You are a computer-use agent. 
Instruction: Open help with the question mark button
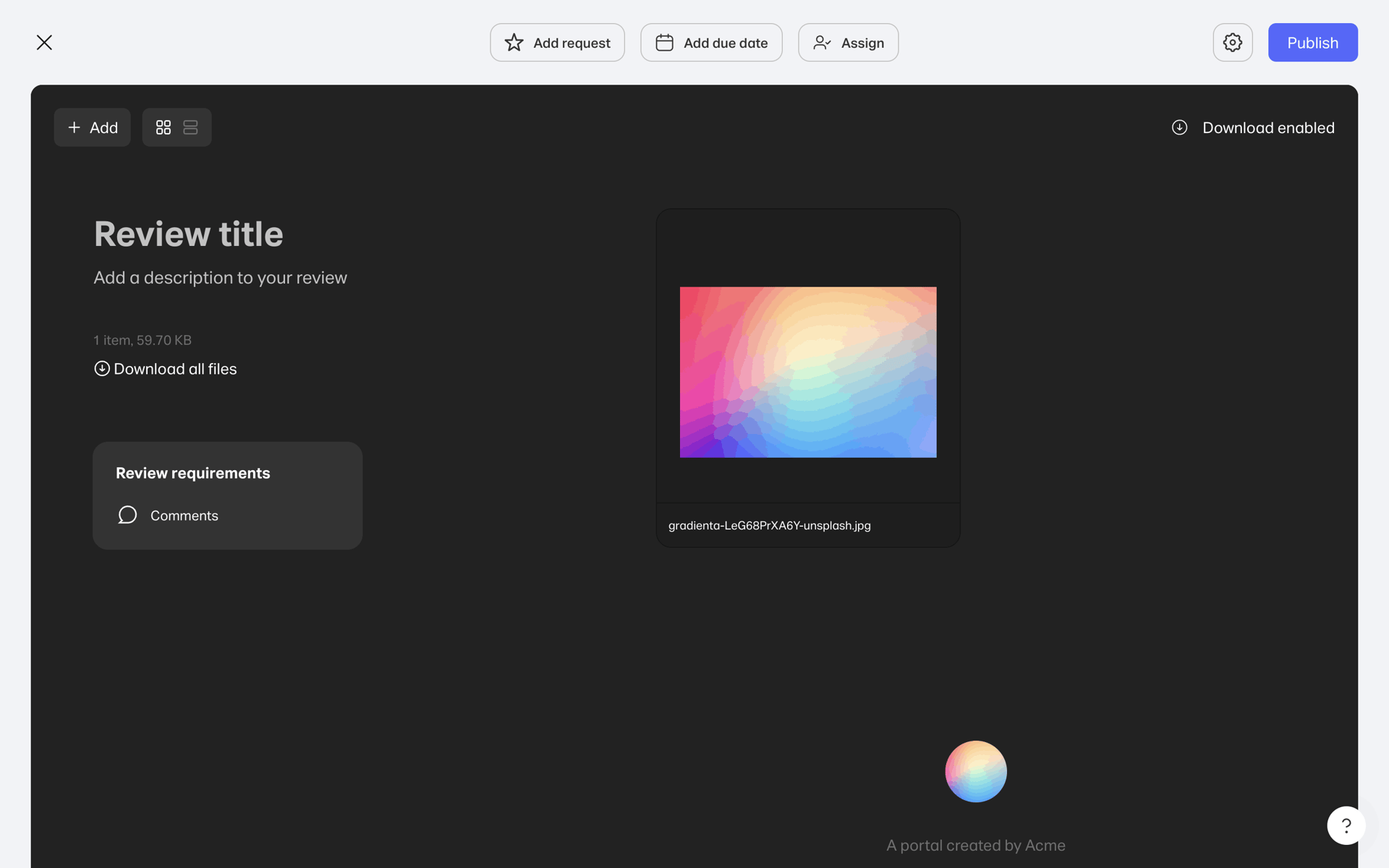point(1346,825)
